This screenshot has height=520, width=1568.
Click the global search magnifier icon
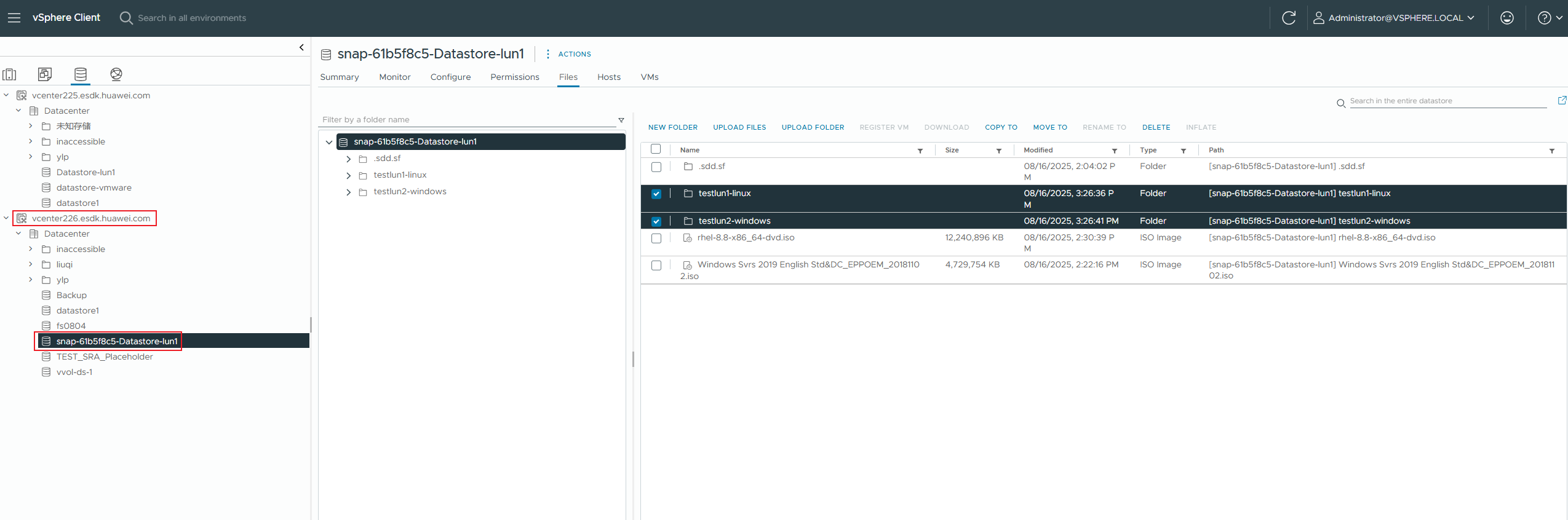[x=126, y=18]
